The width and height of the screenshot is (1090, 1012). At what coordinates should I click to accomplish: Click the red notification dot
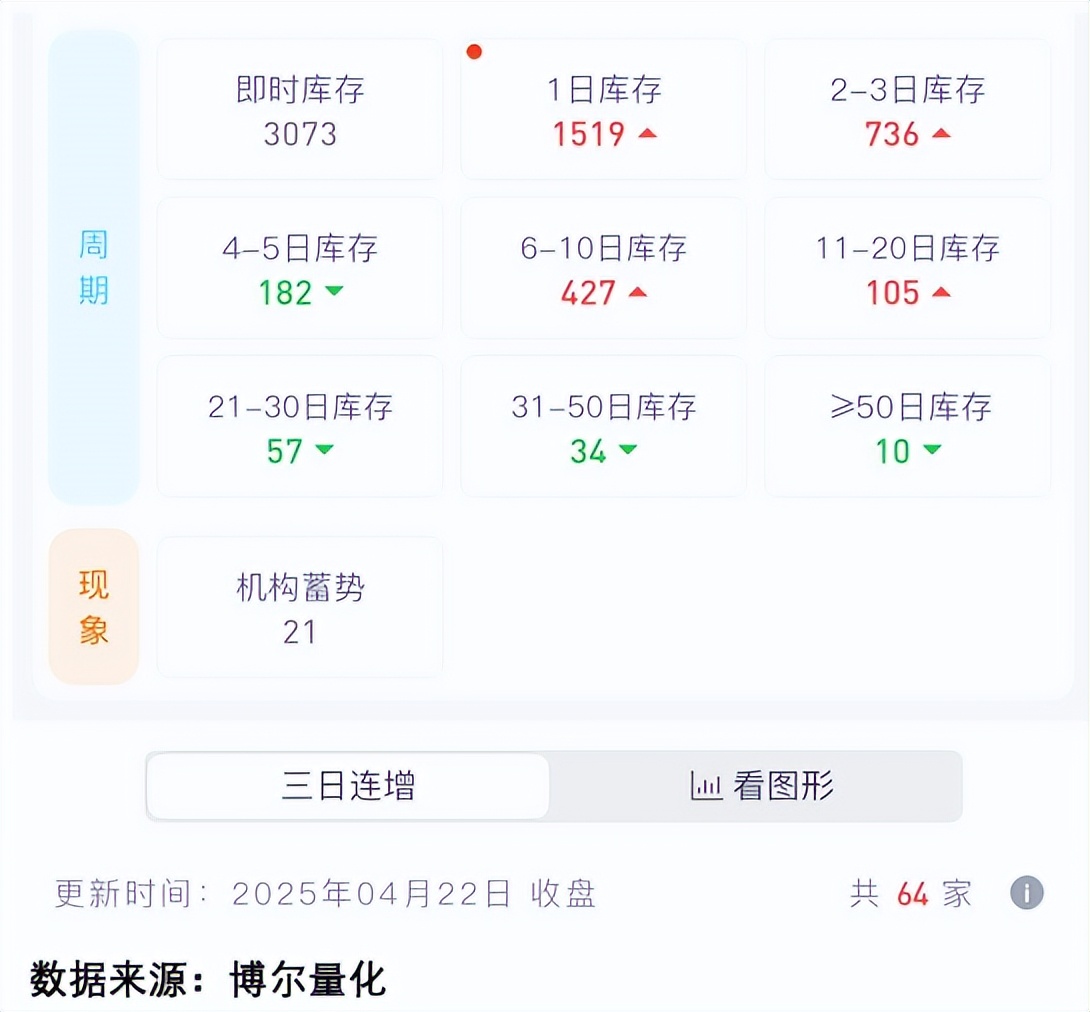pos(474,51)
